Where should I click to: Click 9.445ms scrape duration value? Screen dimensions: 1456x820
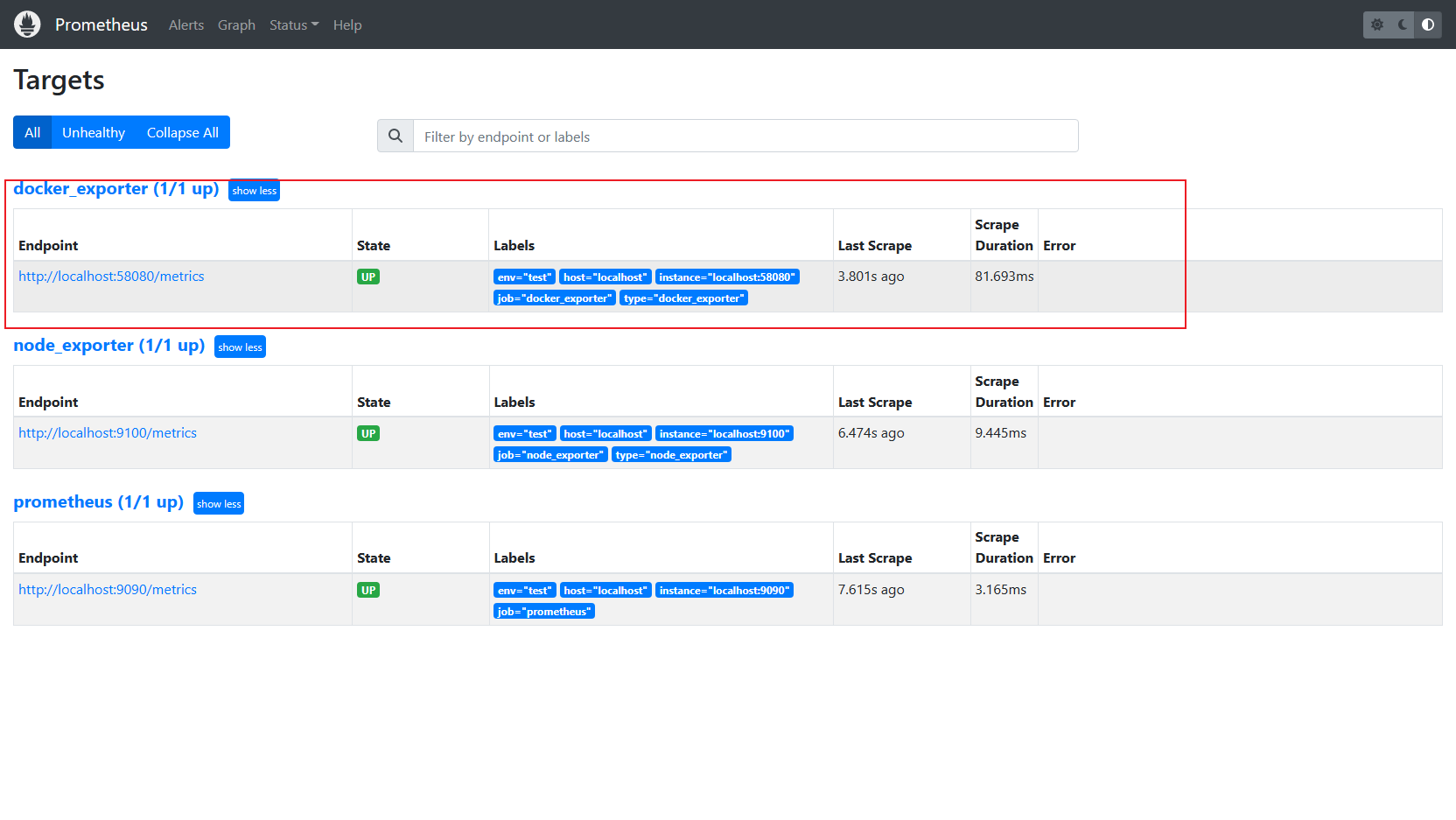(x=1001, y=433)
